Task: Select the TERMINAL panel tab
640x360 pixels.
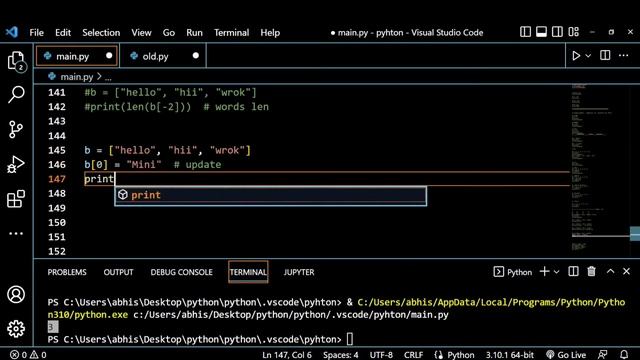Action: tap(248, 272)
